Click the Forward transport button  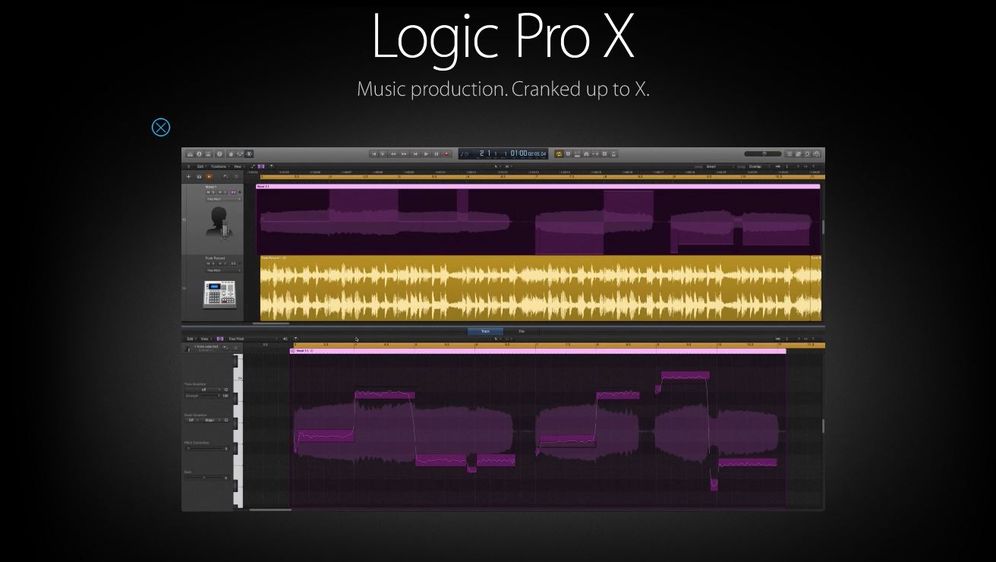click(404, 154)
